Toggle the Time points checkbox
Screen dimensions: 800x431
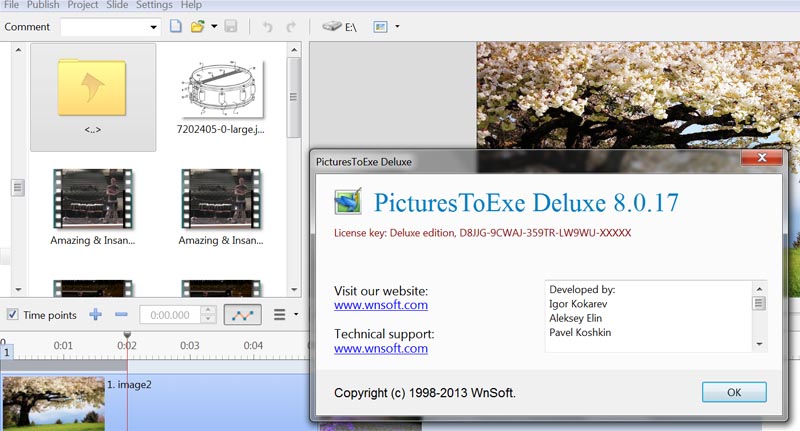12,314
